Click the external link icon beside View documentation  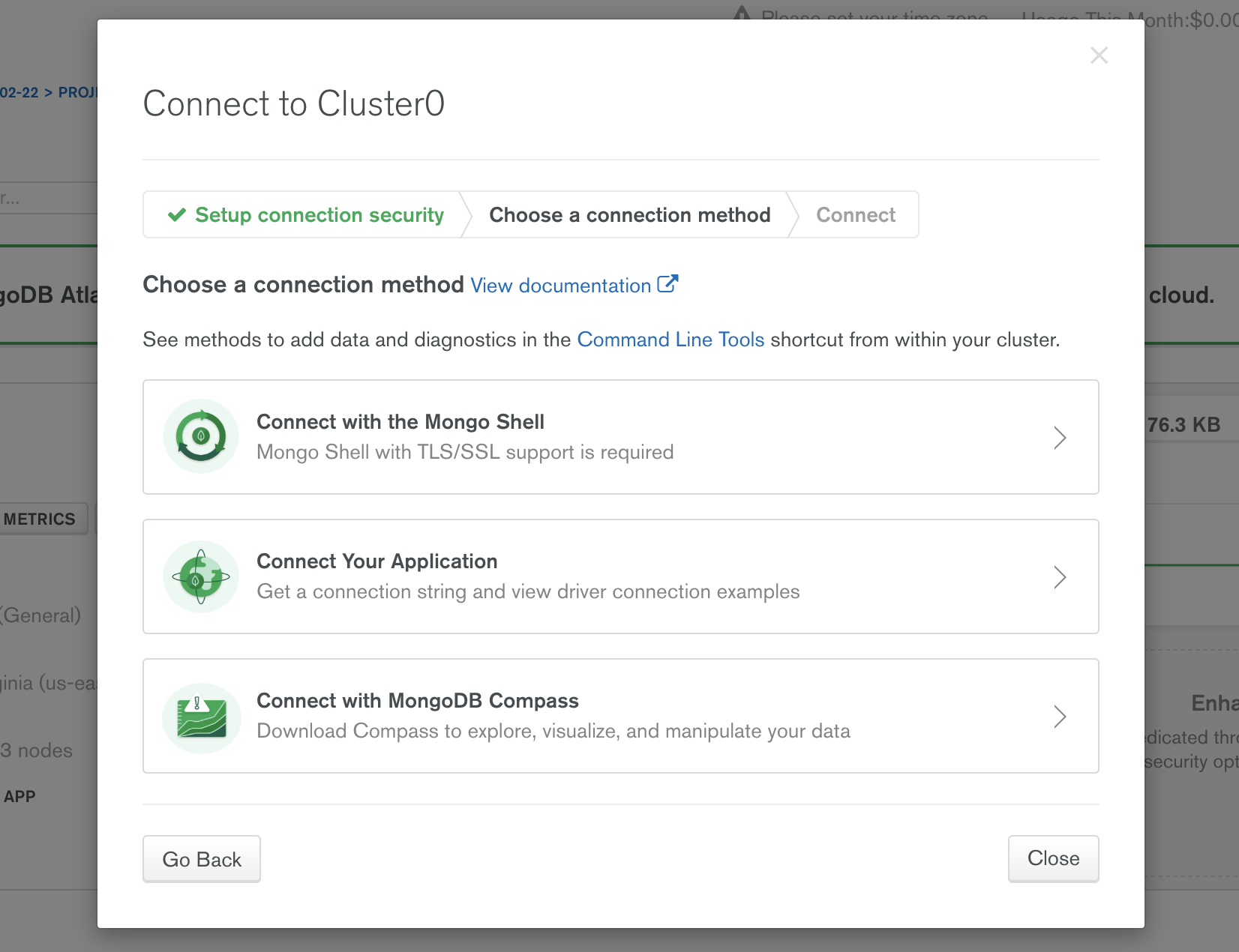point(667,284)
